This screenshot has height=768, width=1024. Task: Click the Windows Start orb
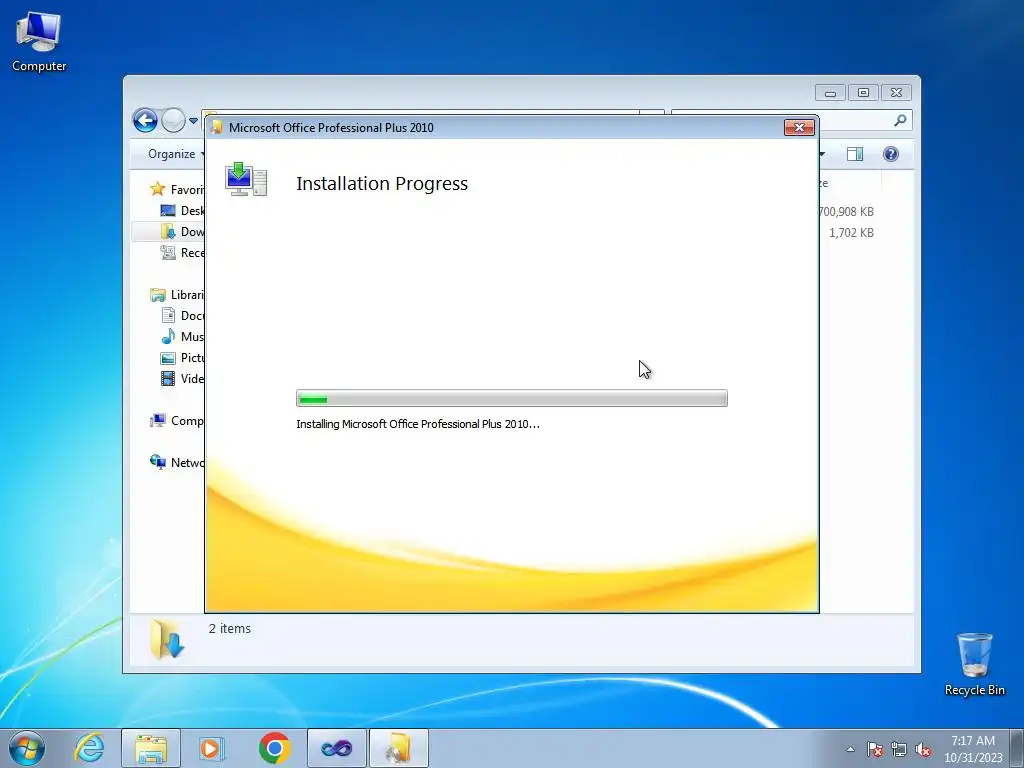coord(27,748)
